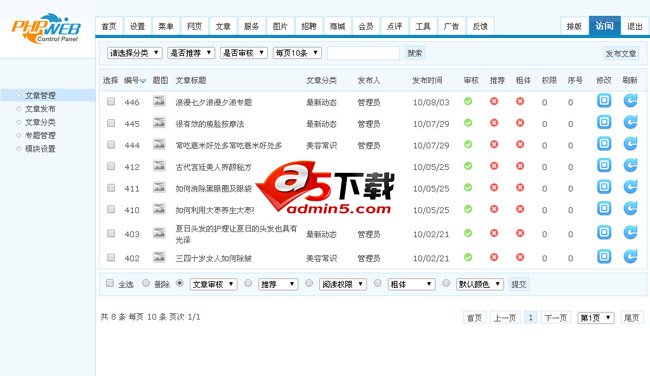The width and height of the screenshot is (650, 376).
Task: Refresh article 444 using its 刷新 icon
Action: (630, 144)
